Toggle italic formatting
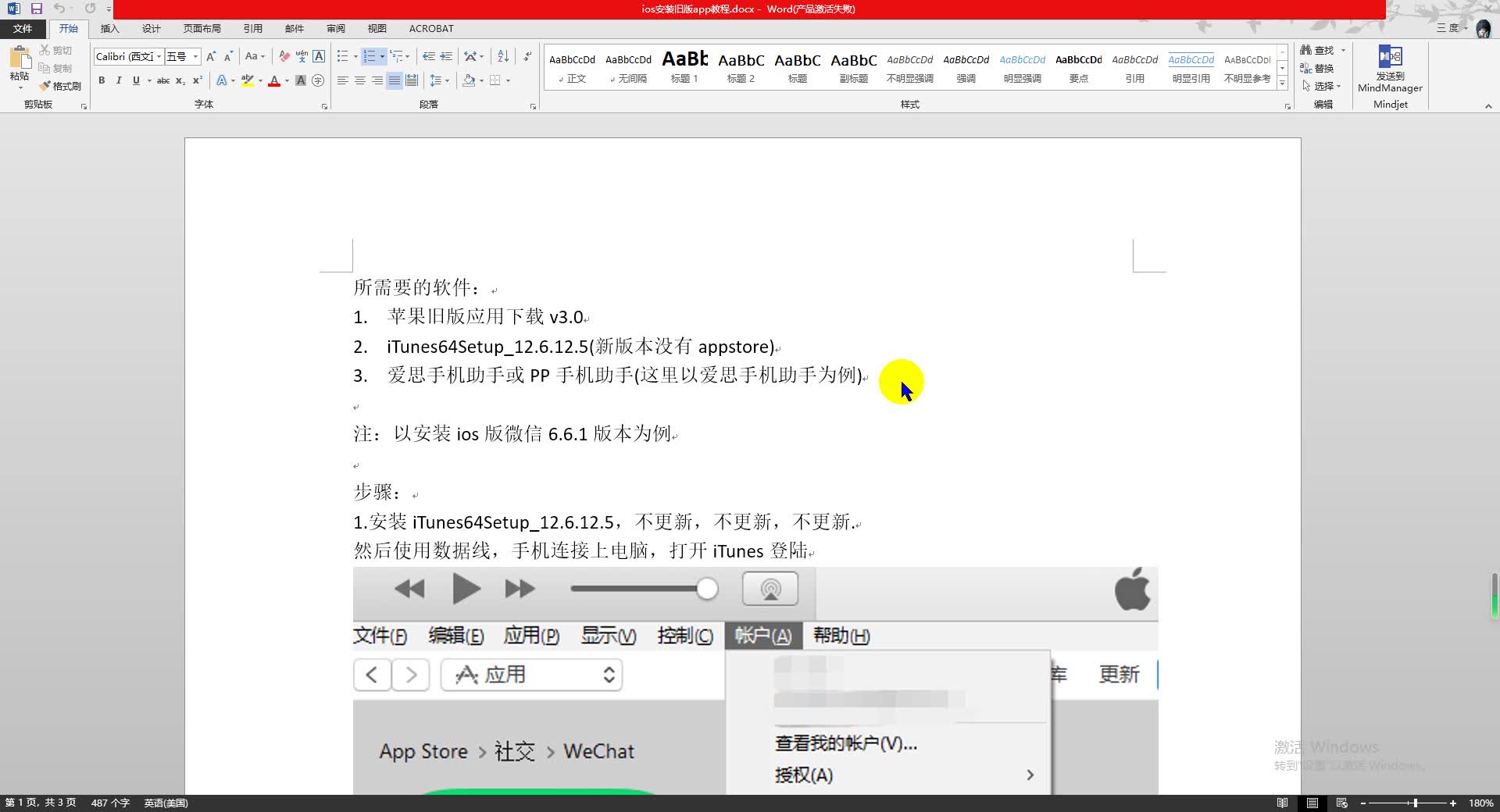This screenshot has width=1500, height=812. tap(119, 80)
